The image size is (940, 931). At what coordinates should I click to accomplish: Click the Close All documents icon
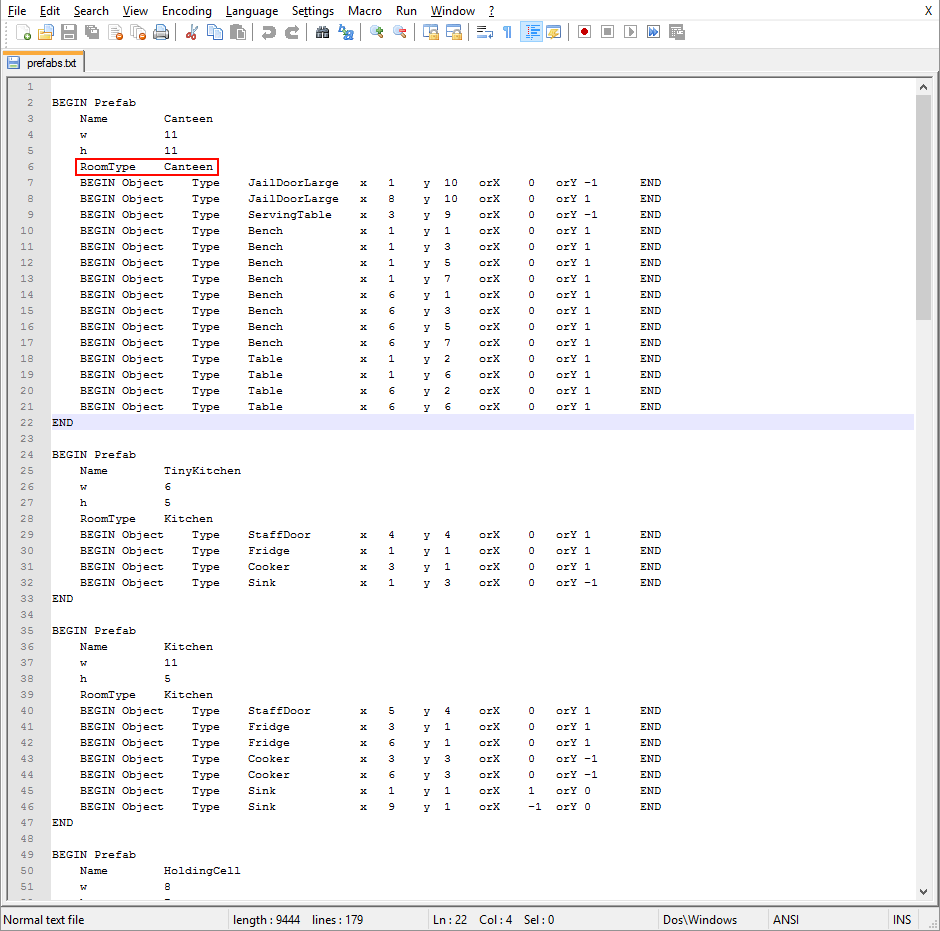point(138,32)
